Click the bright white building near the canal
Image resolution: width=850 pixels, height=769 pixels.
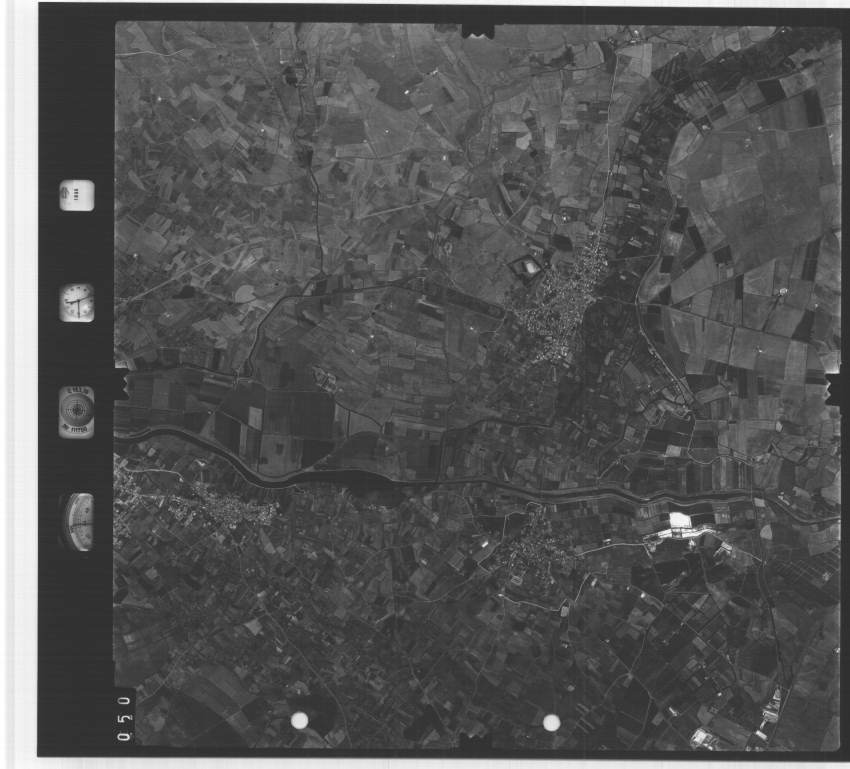[680, 521]
